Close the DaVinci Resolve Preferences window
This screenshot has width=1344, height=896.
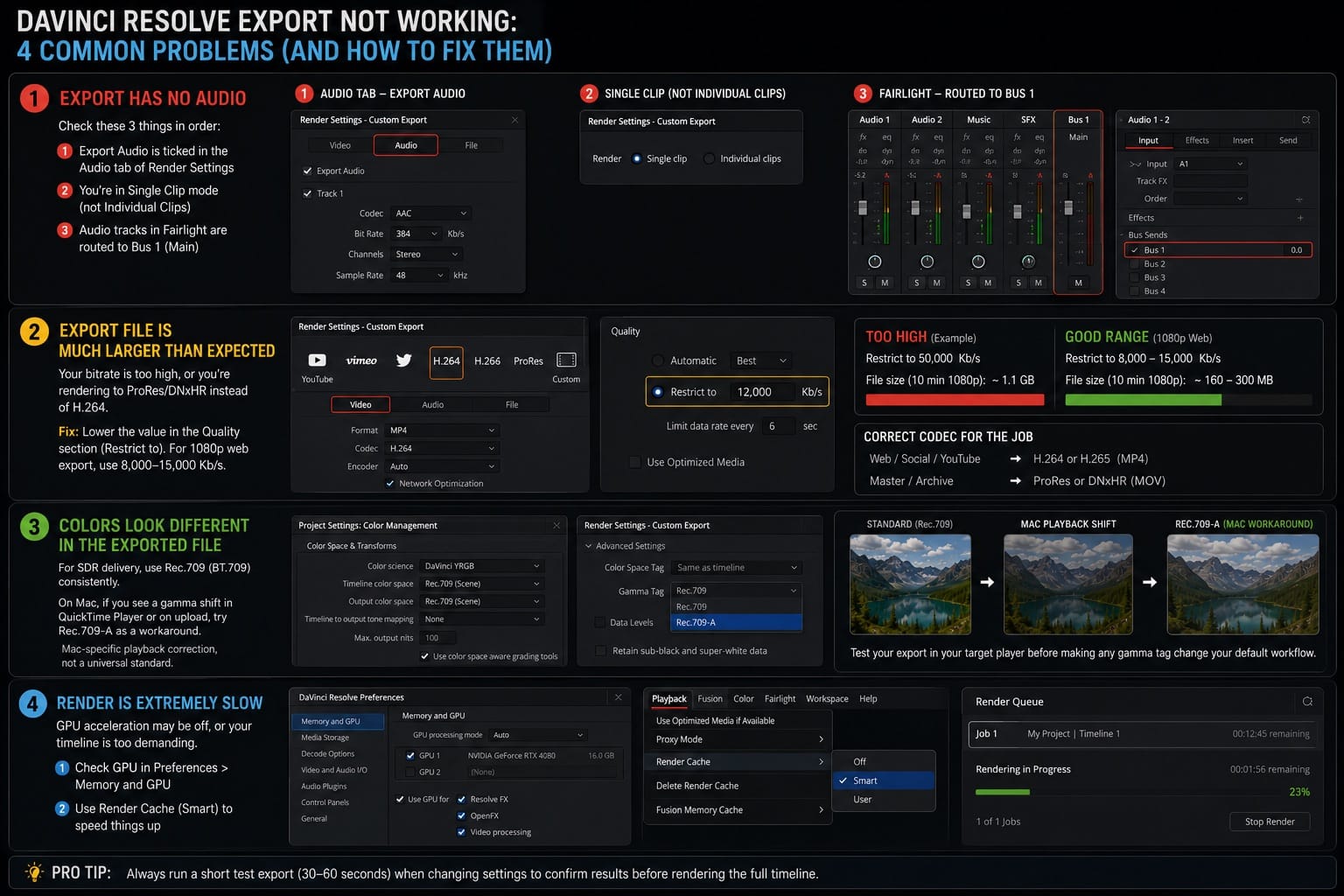618,697
